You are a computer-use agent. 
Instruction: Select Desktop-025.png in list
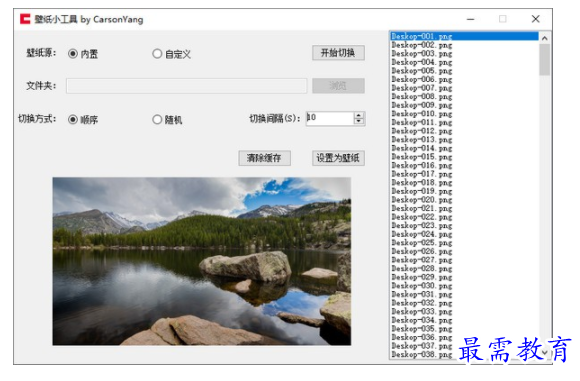click(x=422, y=243)
